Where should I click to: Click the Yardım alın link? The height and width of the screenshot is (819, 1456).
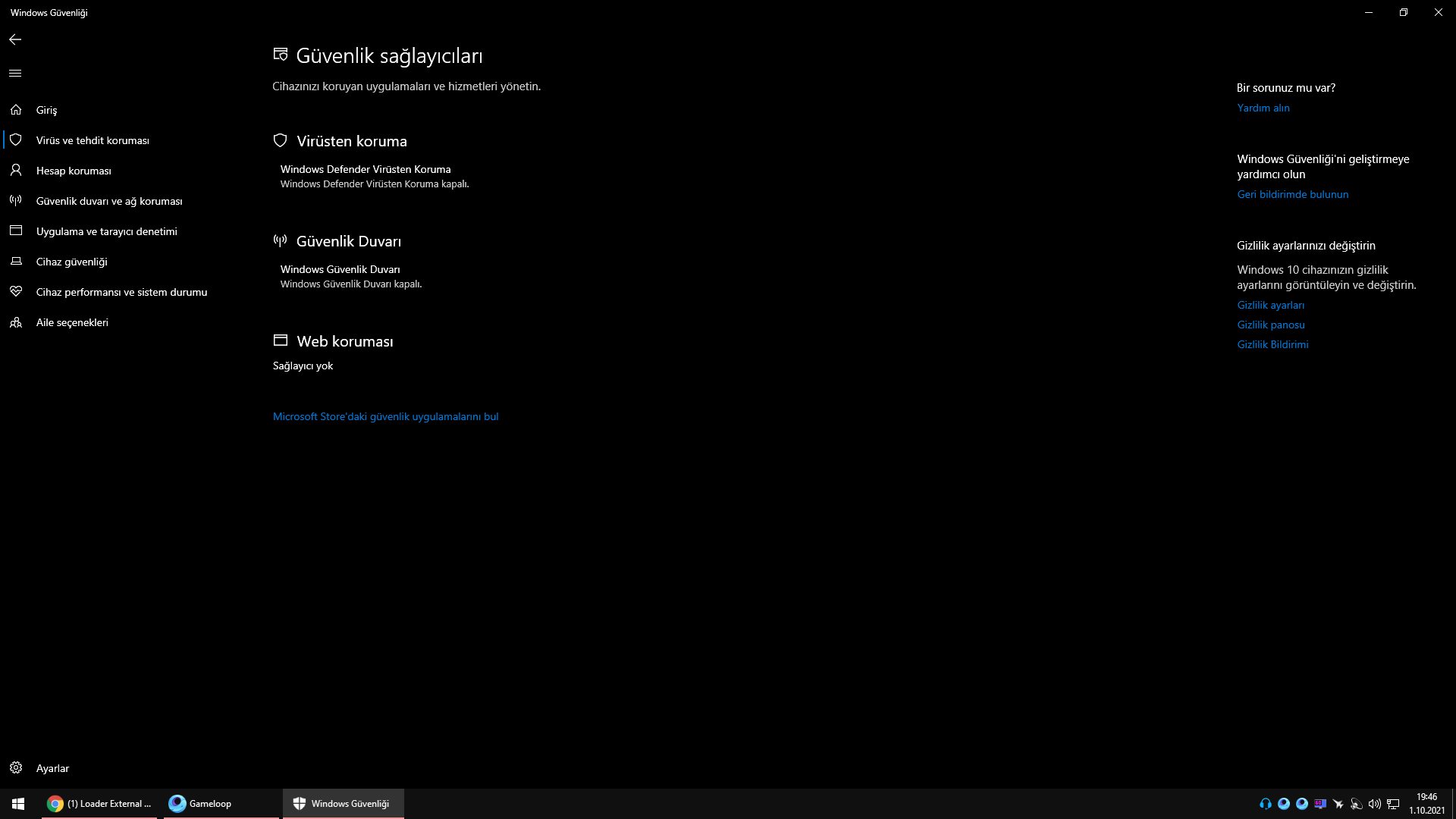[1263, 108]
